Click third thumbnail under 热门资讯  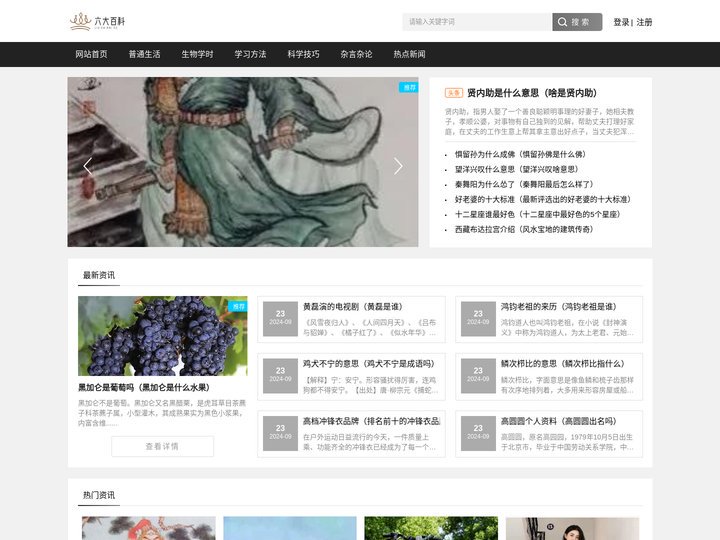pos(431,528)
